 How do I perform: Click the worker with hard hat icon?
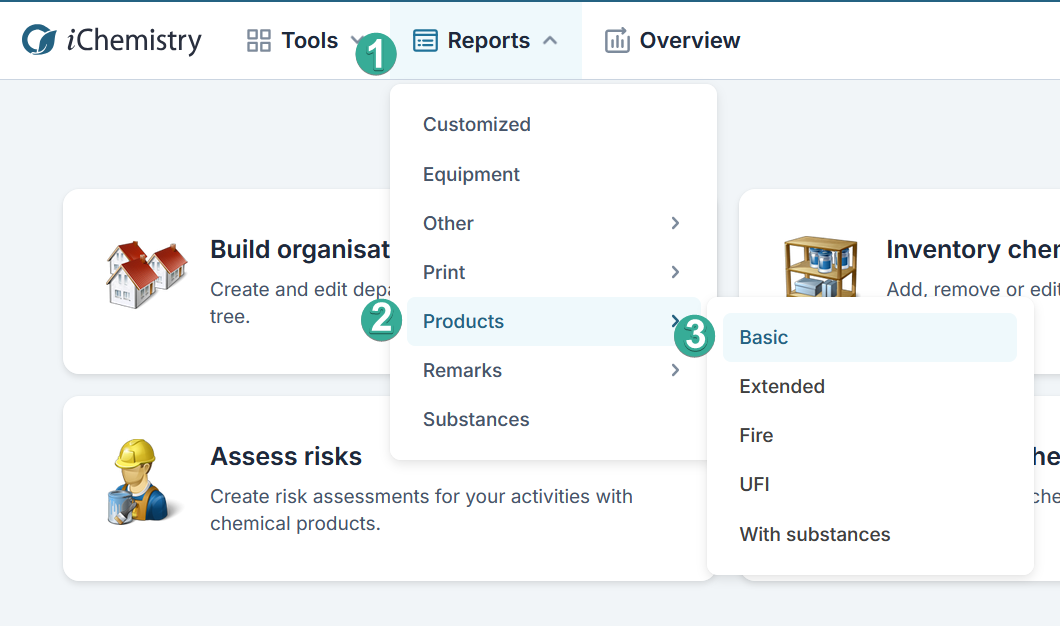point(142,481)
